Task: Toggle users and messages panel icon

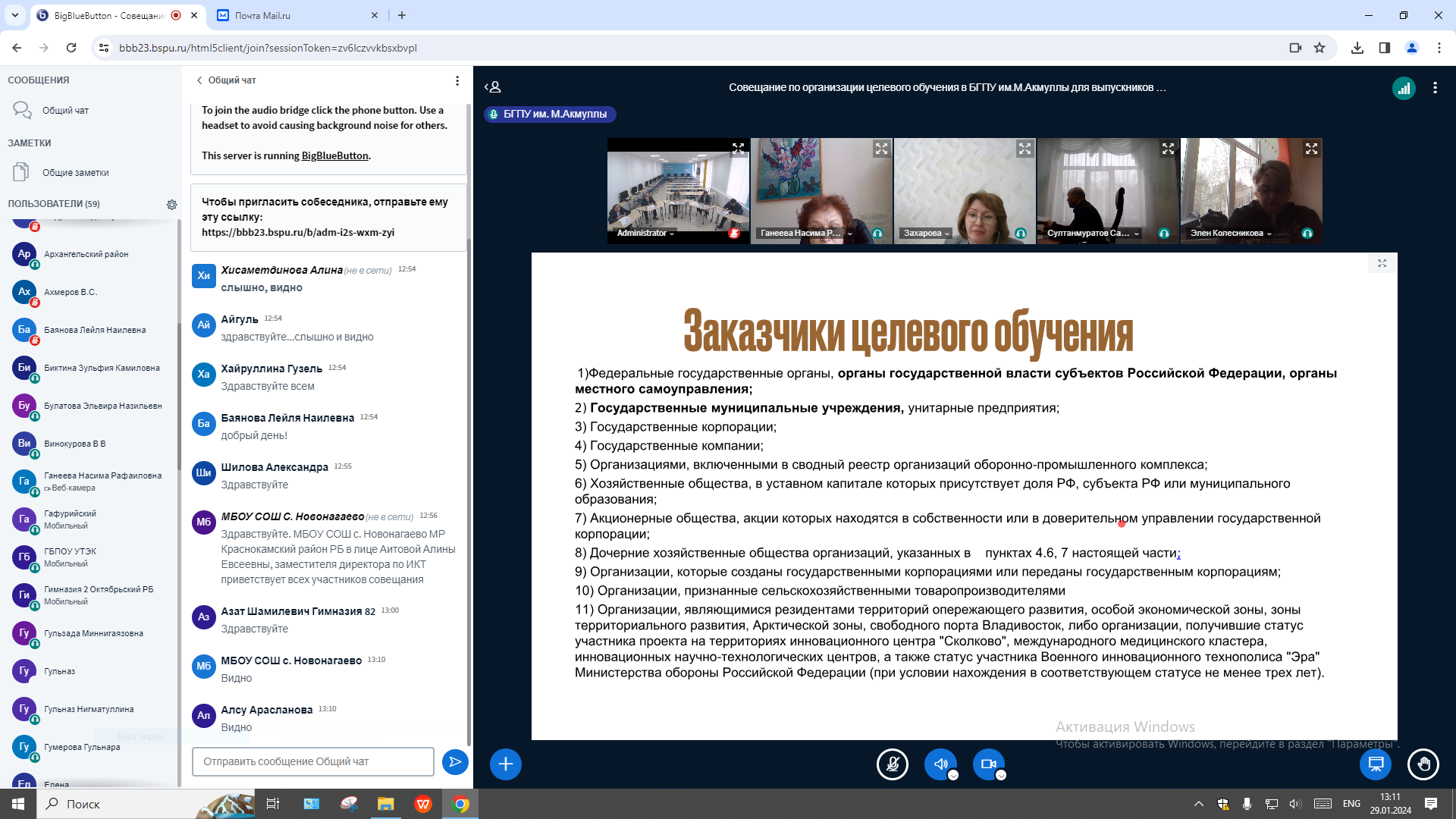Action: pyautogui.click(x=493, y=87)
